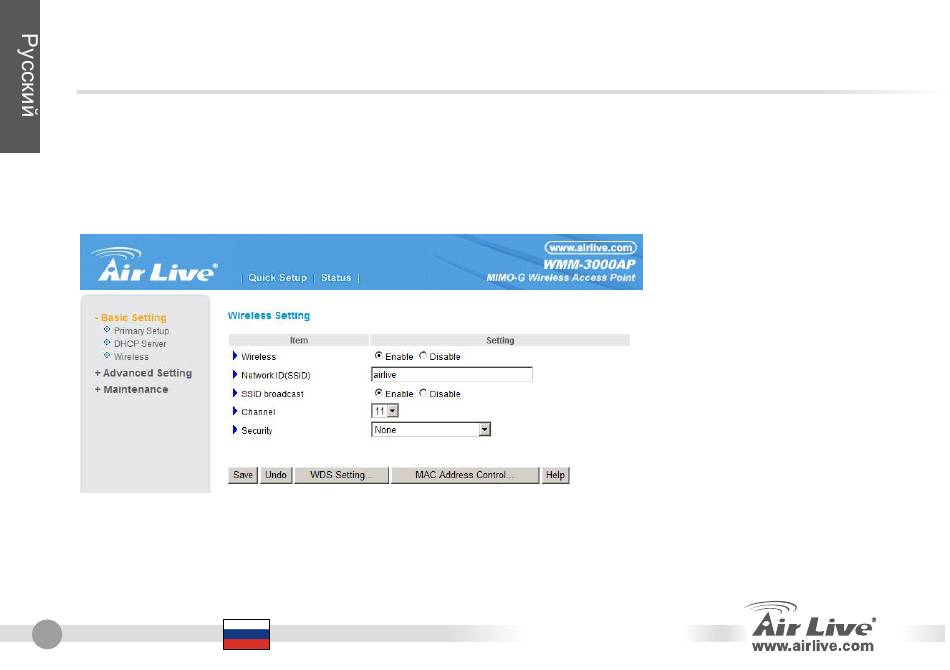Open the Security dropdown
The image size is (950, 670).
431,430
